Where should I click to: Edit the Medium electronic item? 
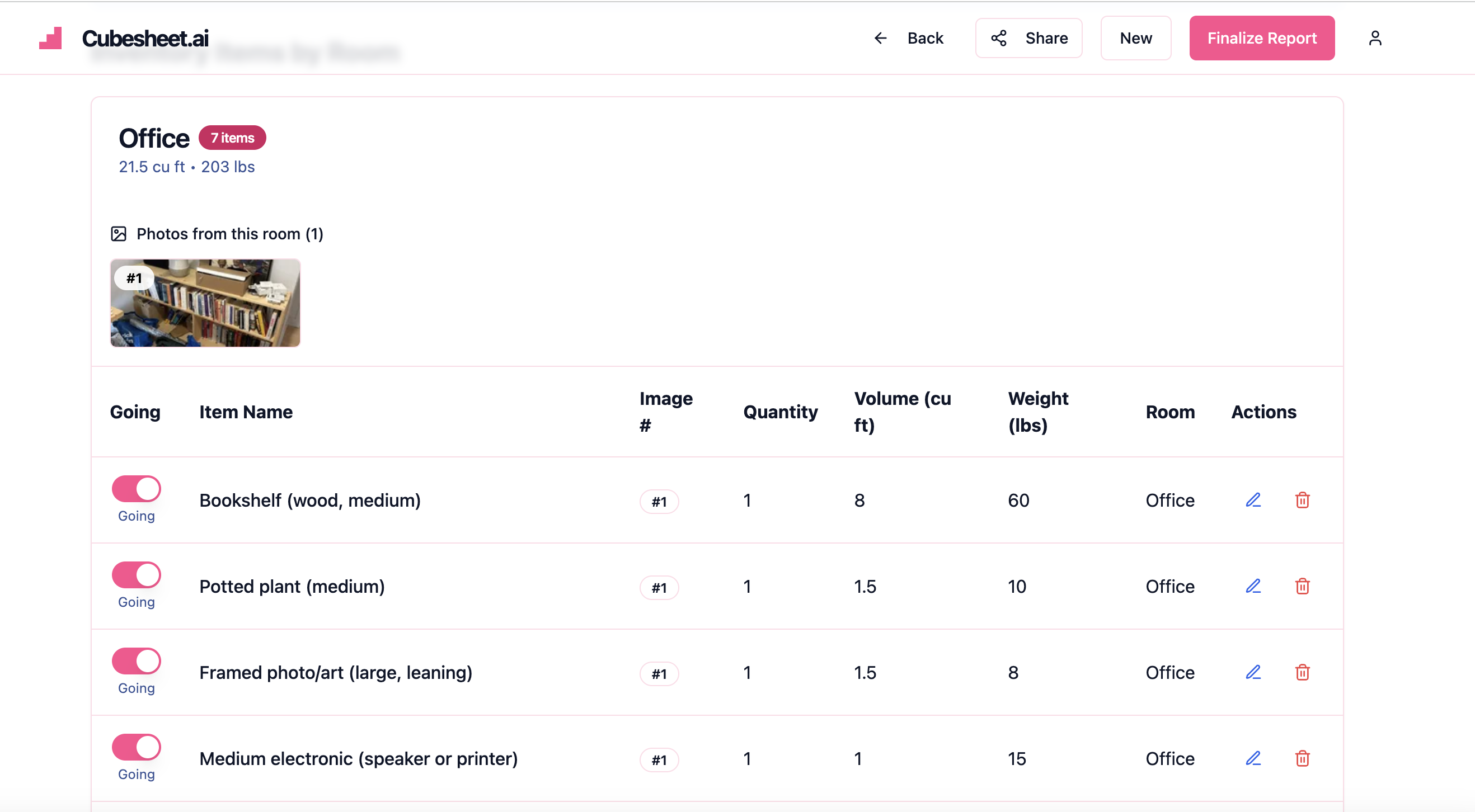[x=1253, y=758]
